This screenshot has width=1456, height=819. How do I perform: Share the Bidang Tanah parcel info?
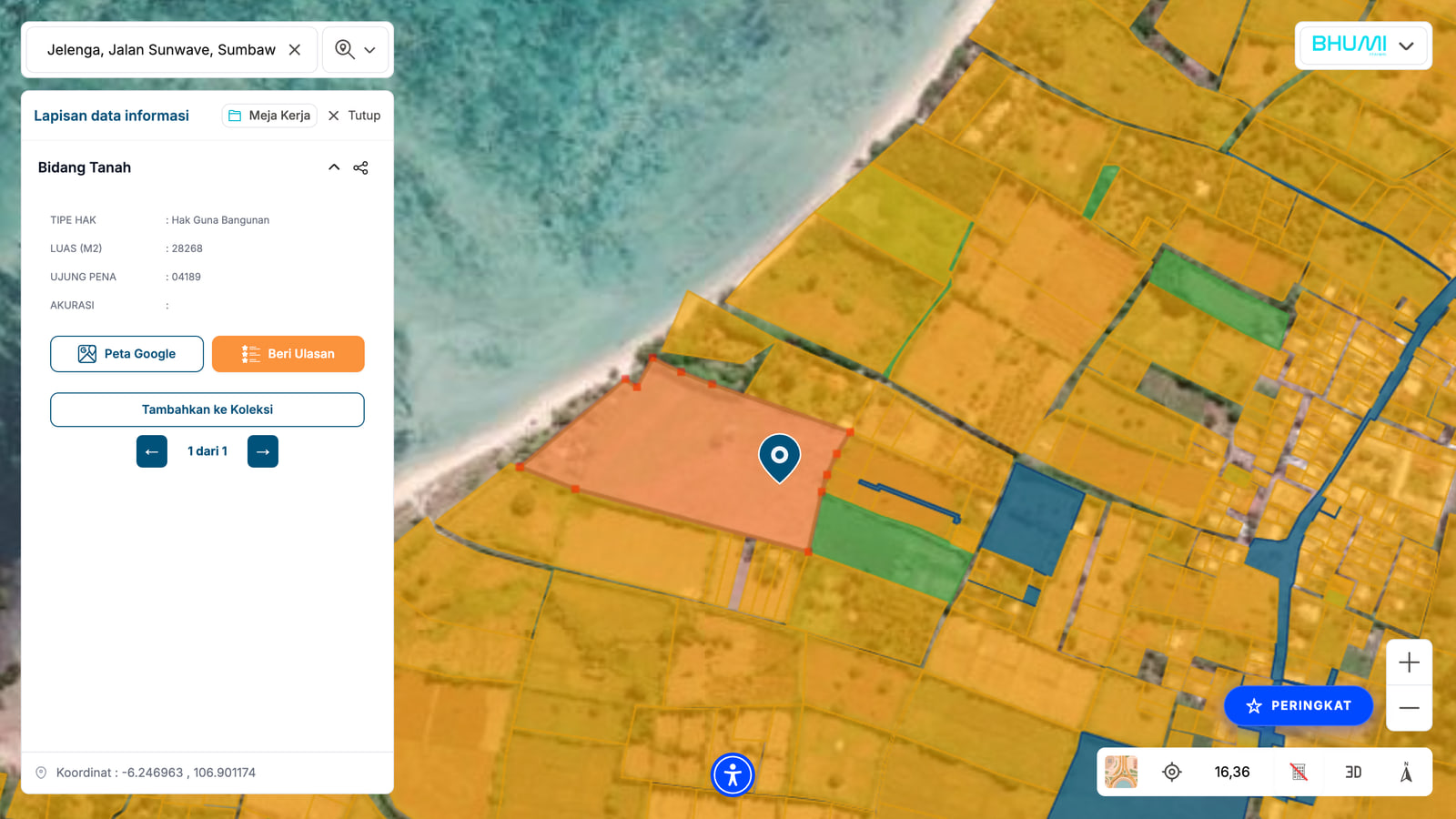point(361,167)
